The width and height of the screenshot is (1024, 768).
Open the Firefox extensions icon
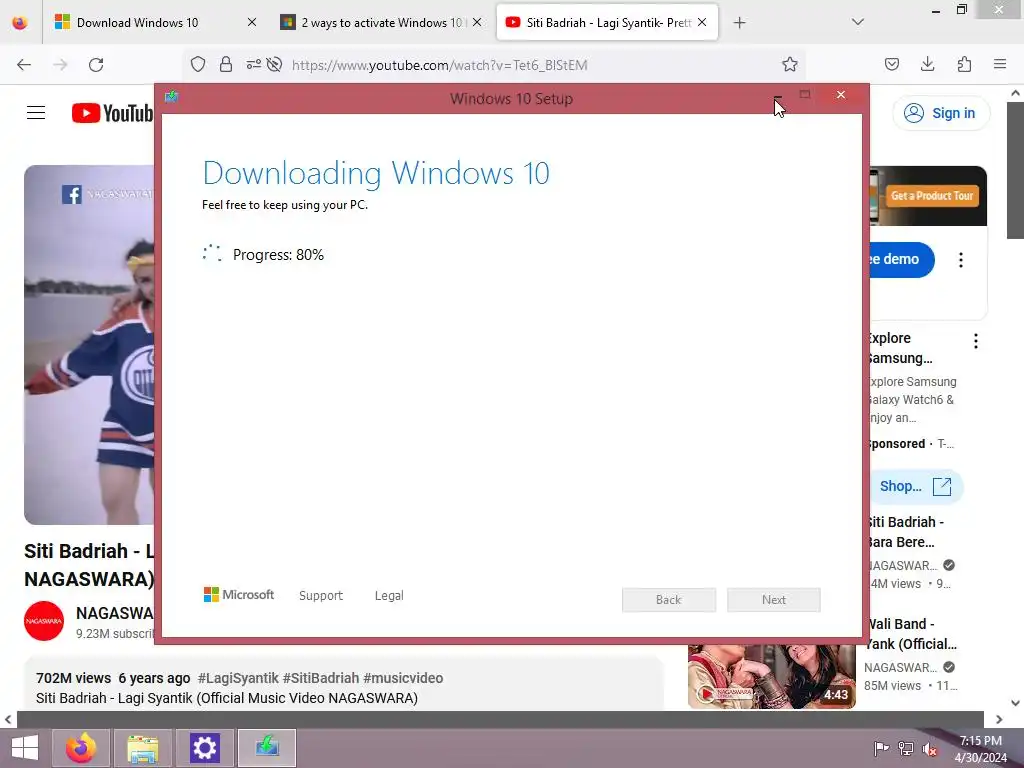tap(964, 64)
